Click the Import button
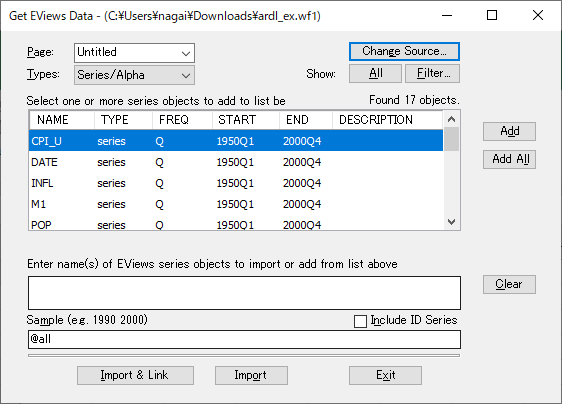The height and width of the screenshot is (404, 562). (x=251, y=375)
